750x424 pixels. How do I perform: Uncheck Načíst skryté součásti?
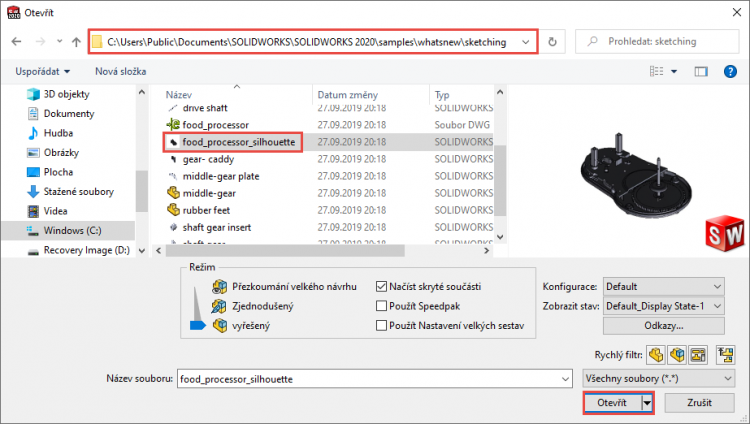click(381, 287)
